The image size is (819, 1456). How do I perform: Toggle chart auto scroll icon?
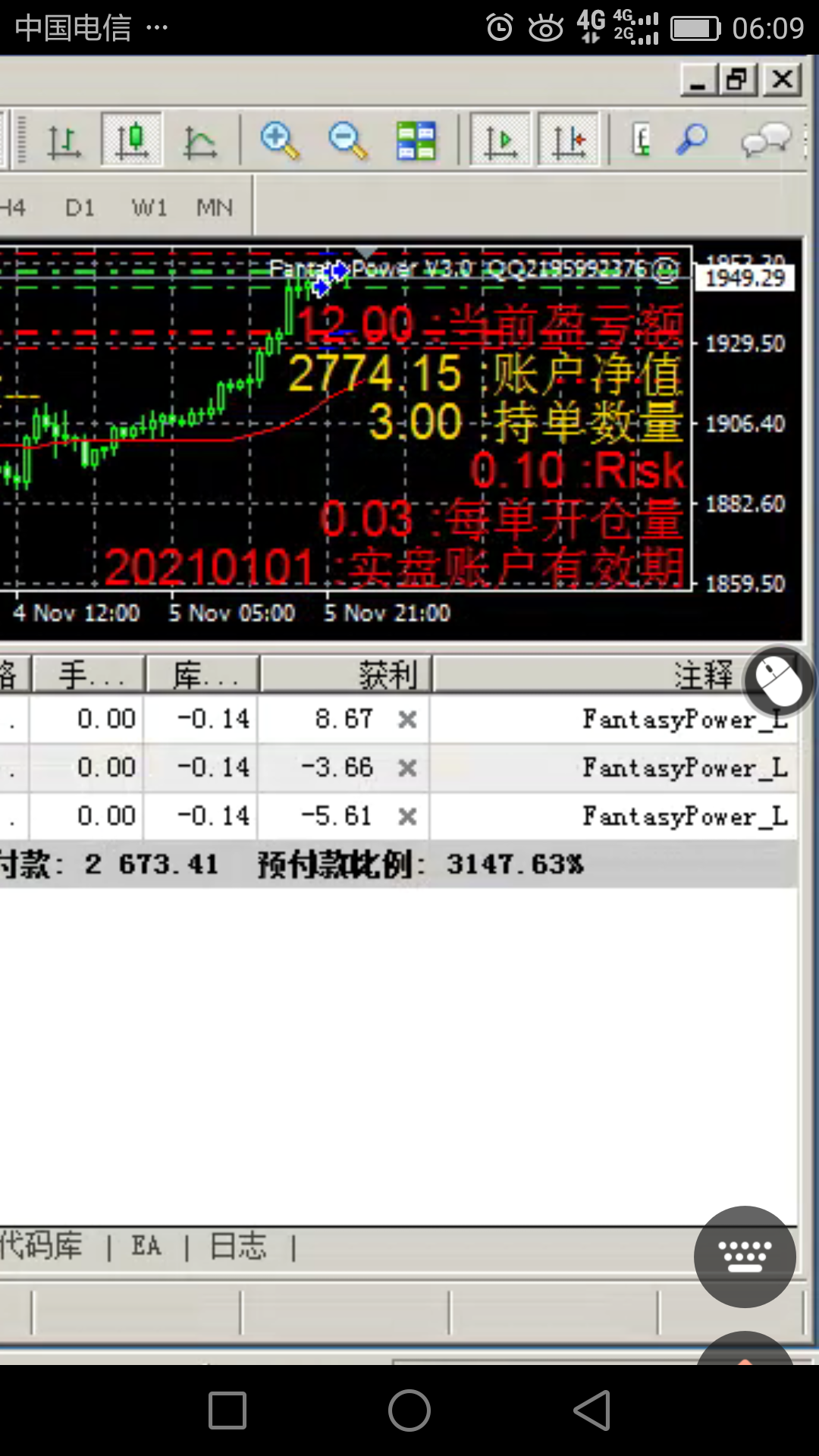[x=500, y=140]
